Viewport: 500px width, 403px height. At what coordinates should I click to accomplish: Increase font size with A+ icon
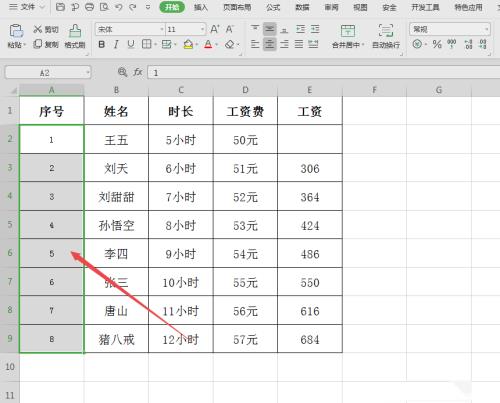click(215, 29)
